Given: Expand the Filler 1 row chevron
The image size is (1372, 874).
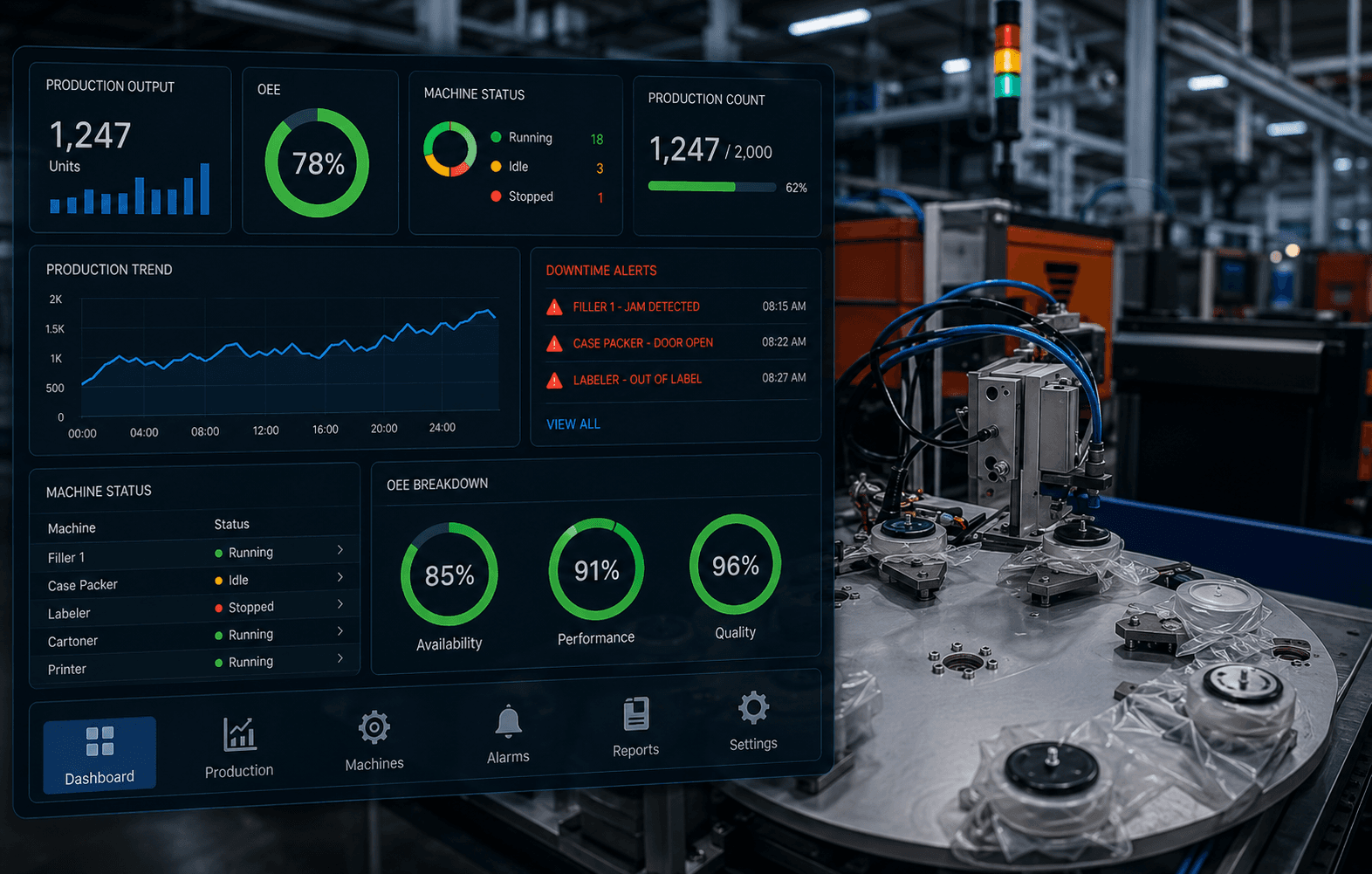Looking at the screenshot, I should [x=340, y=550].
